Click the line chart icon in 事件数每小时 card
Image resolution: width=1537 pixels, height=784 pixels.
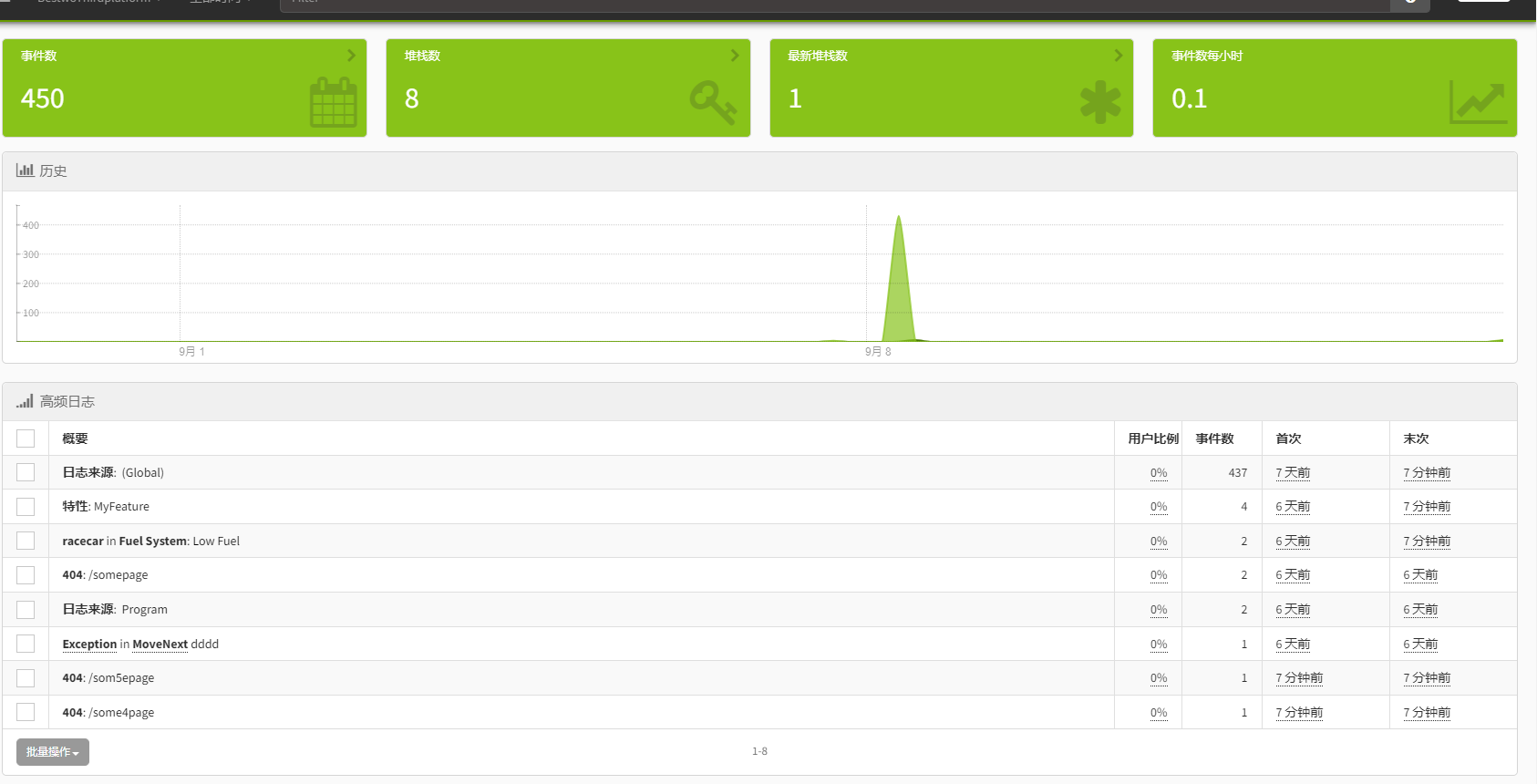tap(1478, 102)
